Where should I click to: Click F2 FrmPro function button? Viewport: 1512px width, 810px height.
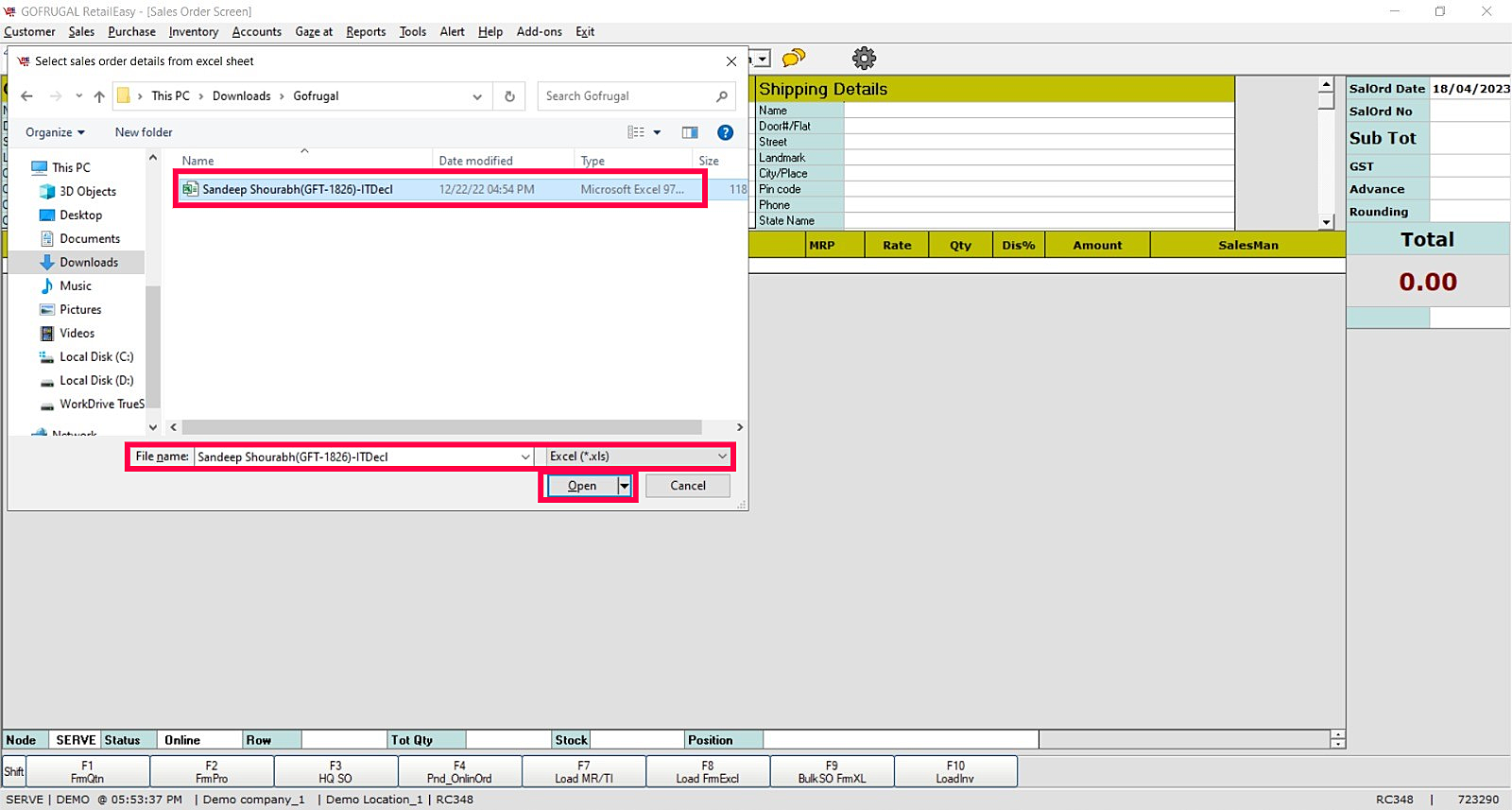coord(212,771)
